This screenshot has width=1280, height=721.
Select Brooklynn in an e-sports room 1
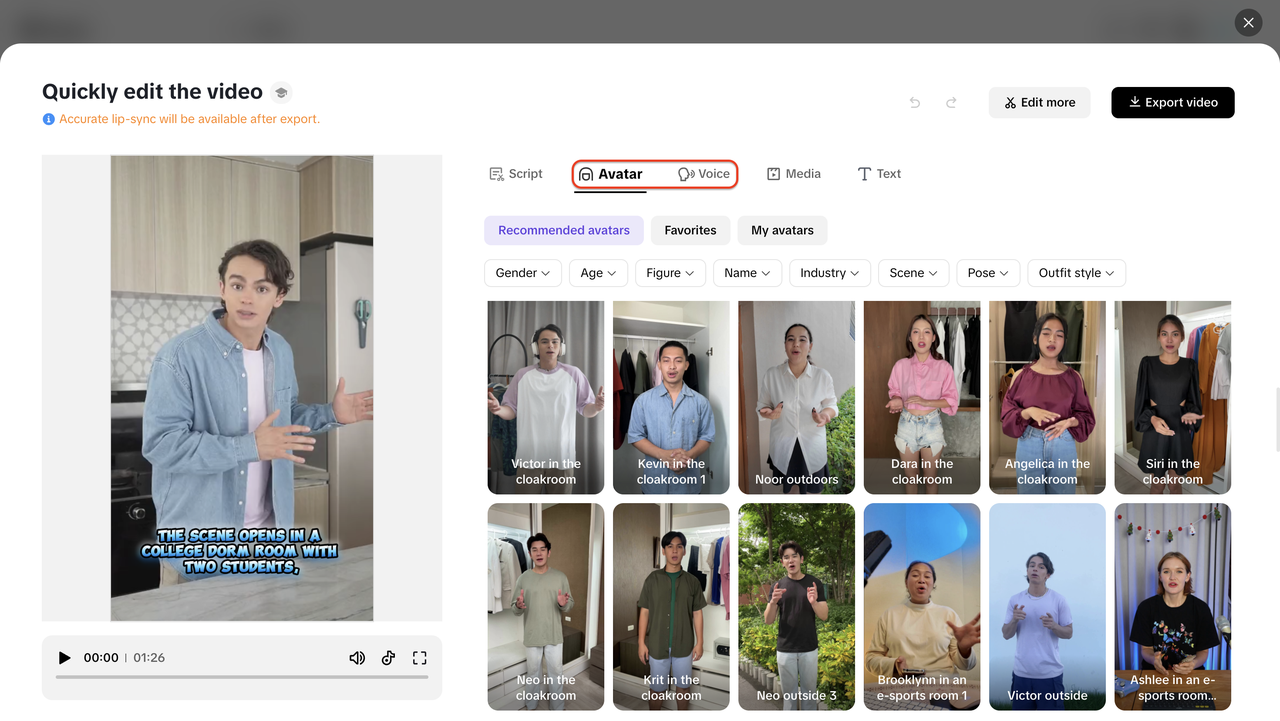tap(922, 607)
